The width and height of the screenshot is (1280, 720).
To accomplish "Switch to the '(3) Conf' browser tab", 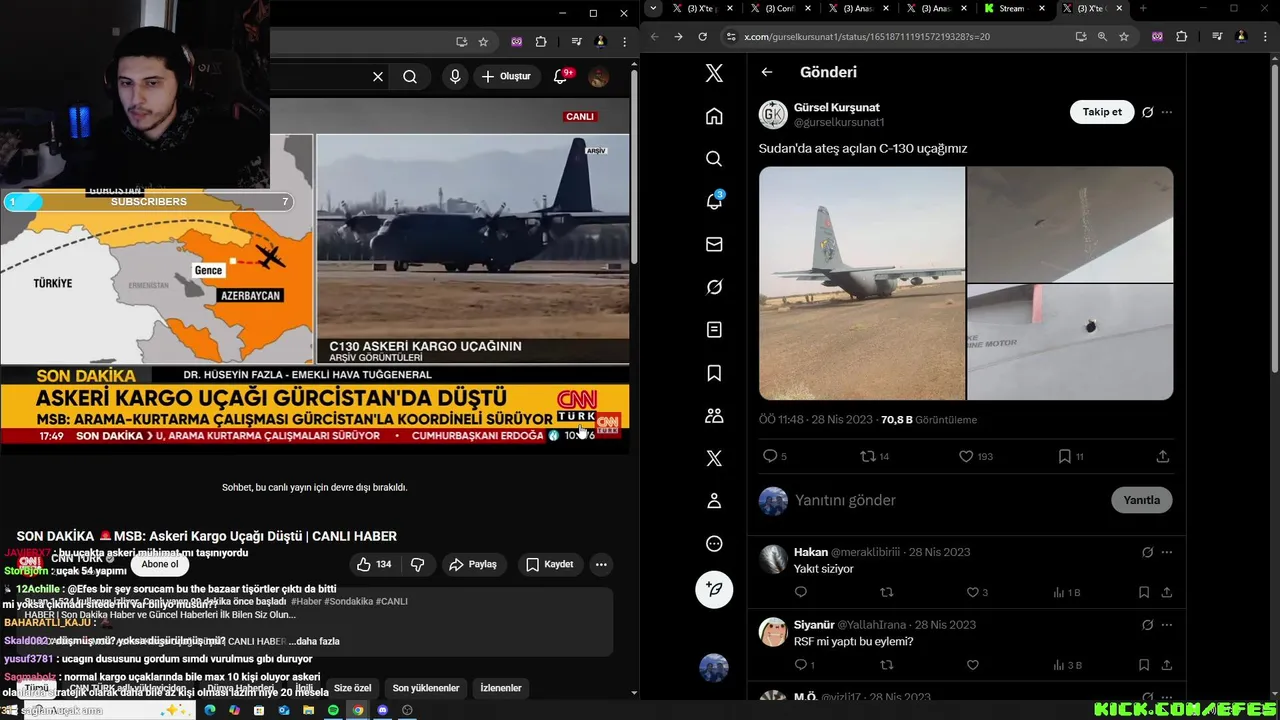I will point(782,9).
